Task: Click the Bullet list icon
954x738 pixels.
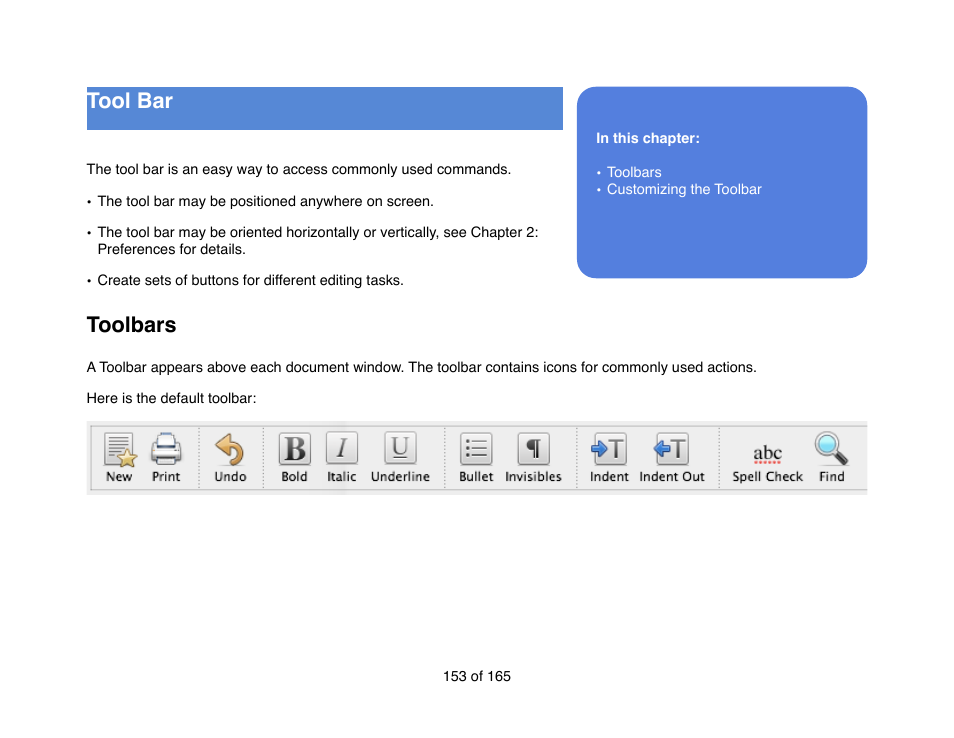Action: [x=476, y=450]
